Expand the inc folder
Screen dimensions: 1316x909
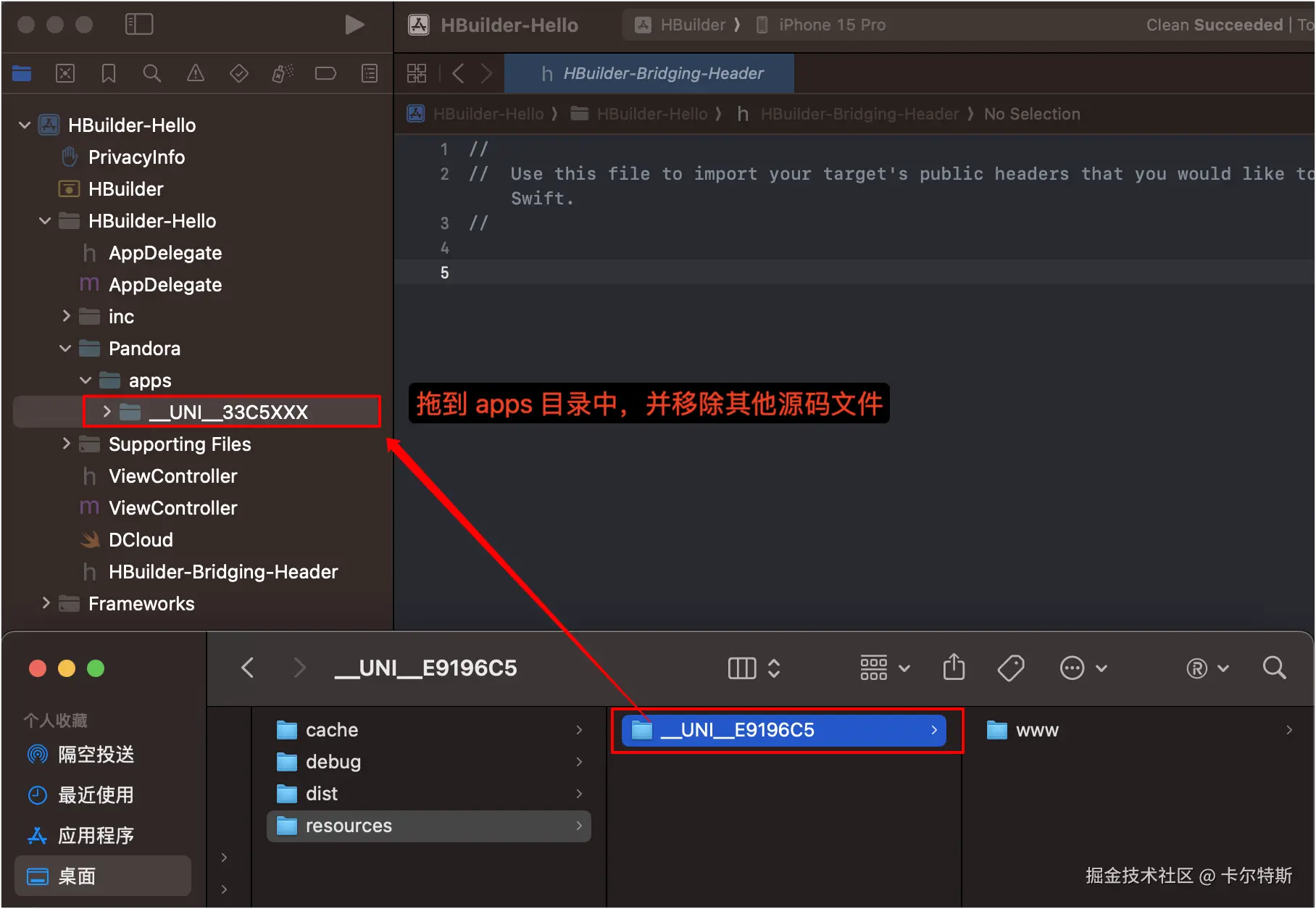[x=66, y=316]
